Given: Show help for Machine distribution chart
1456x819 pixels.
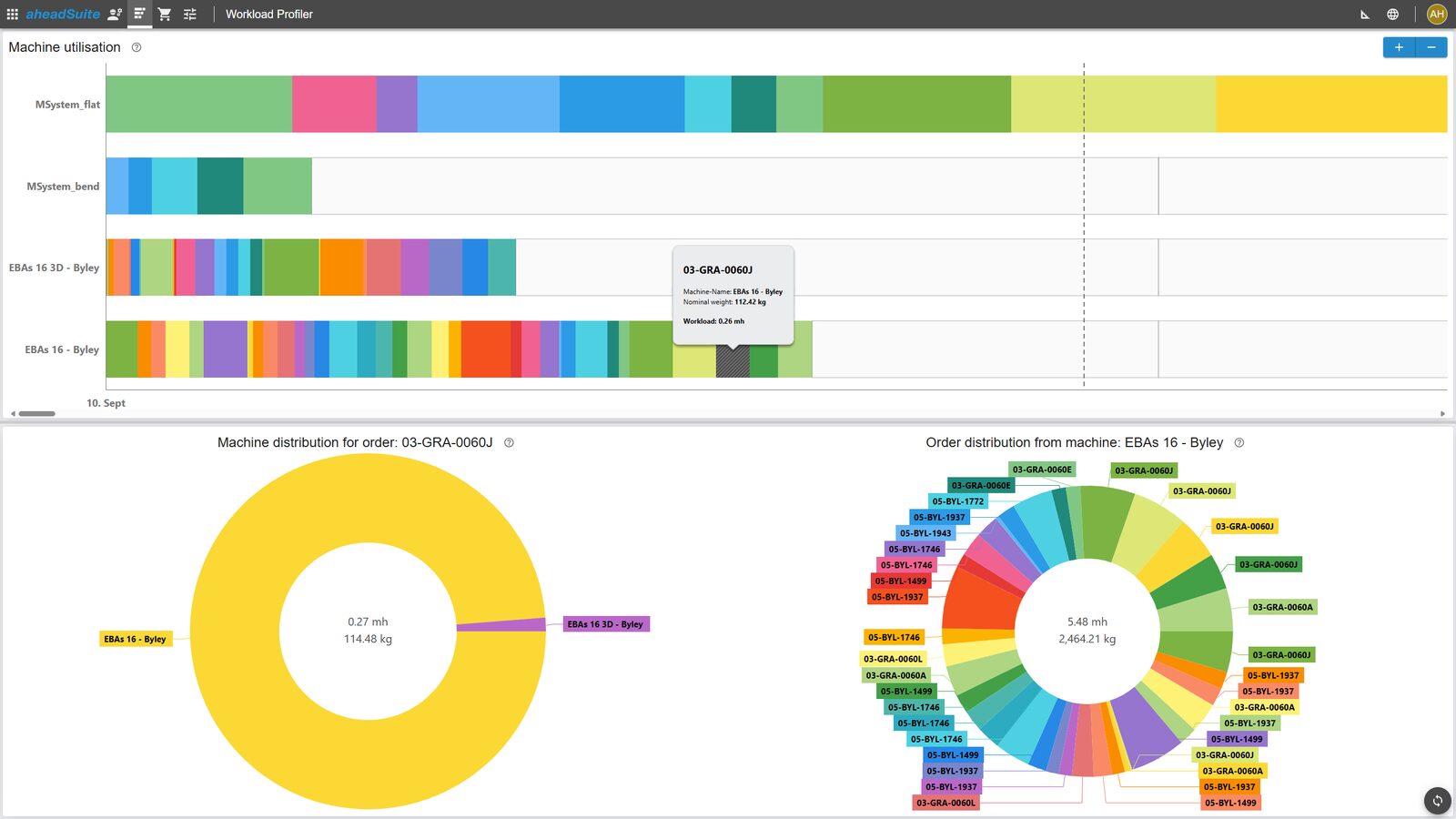Looking at the screenshot, I should tap(509, 443).
